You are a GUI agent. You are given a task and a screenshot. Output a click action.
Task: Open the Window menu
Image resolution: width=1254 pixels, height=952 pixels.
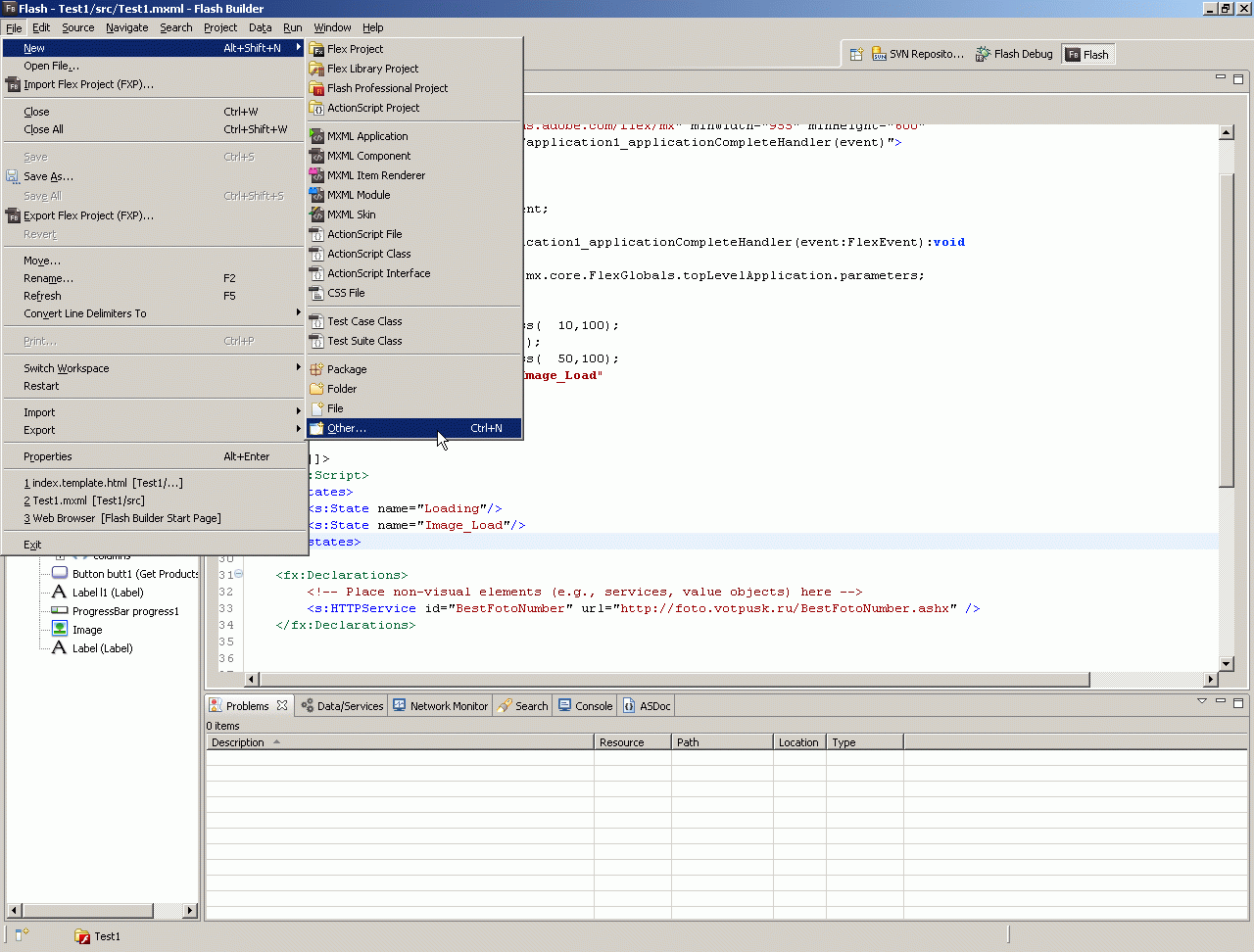coord(332,27)
